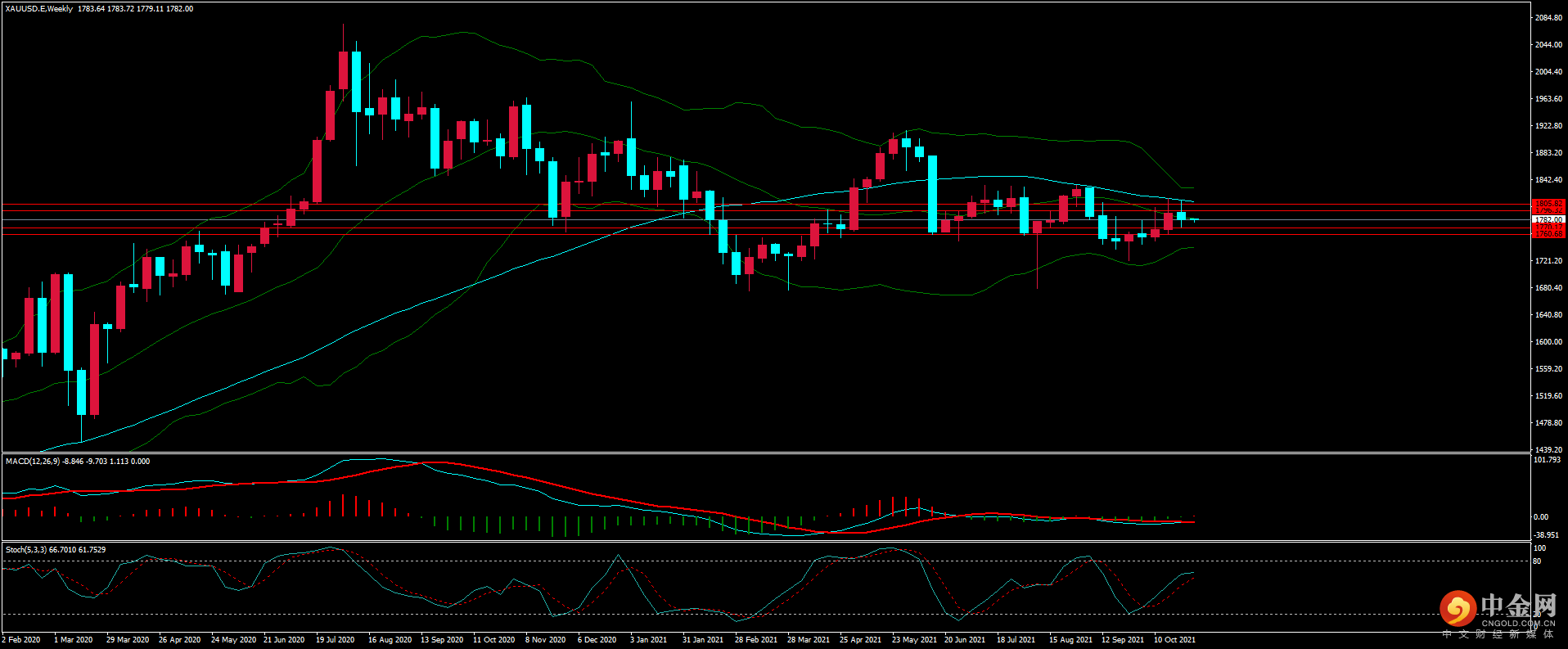Click the 24 May 2020 date label

coord(233,640)
